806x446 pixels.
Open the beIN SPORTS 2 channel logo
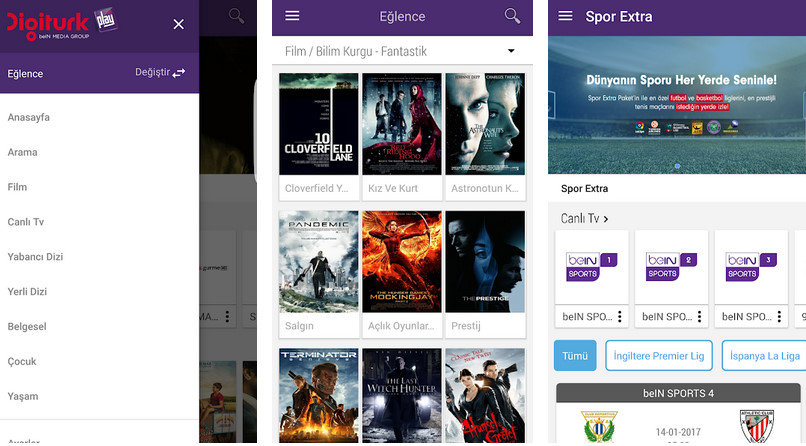point(671,267)
